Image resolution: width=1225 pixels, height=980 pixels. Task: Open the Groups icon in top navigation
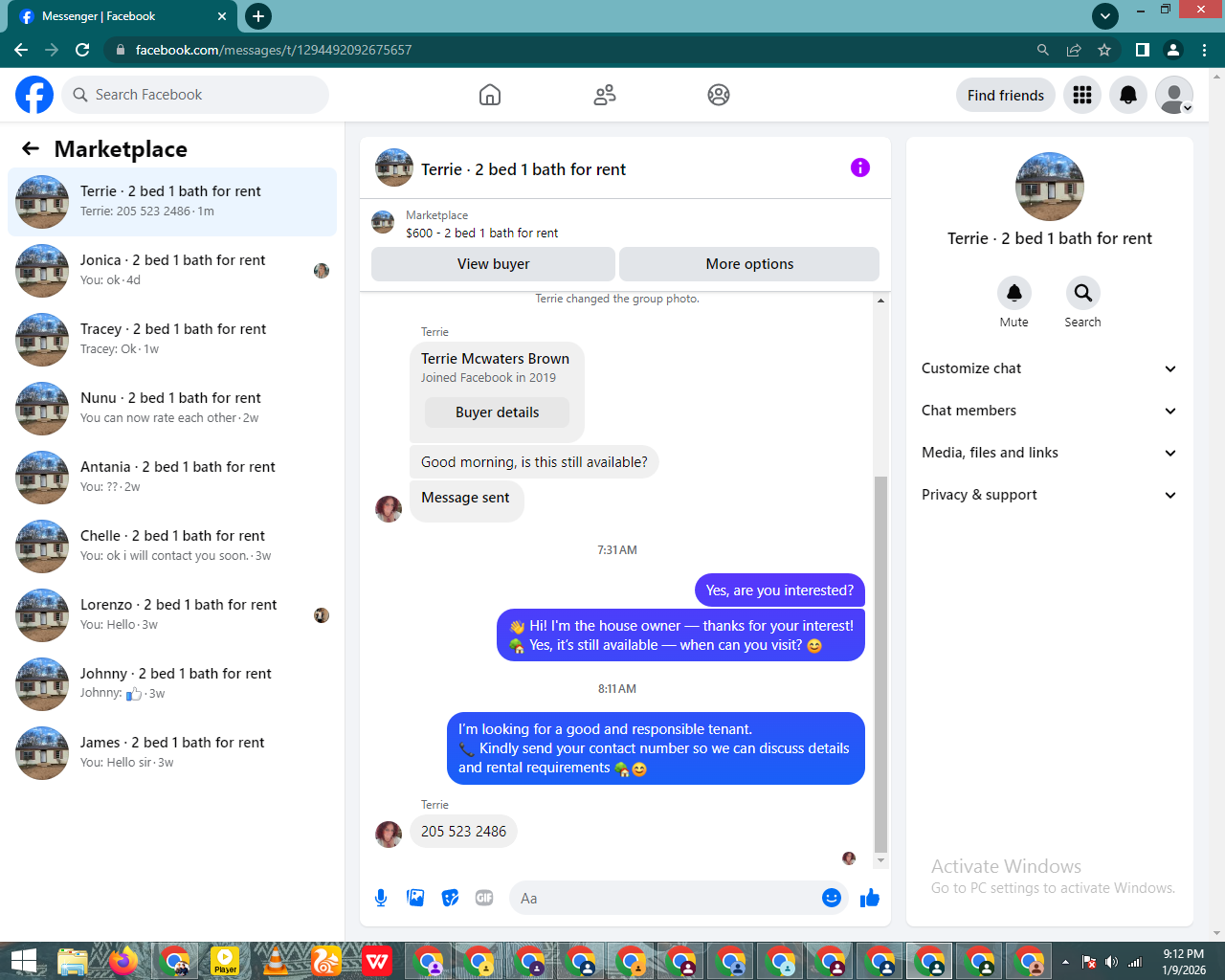(x=719, y=95)
